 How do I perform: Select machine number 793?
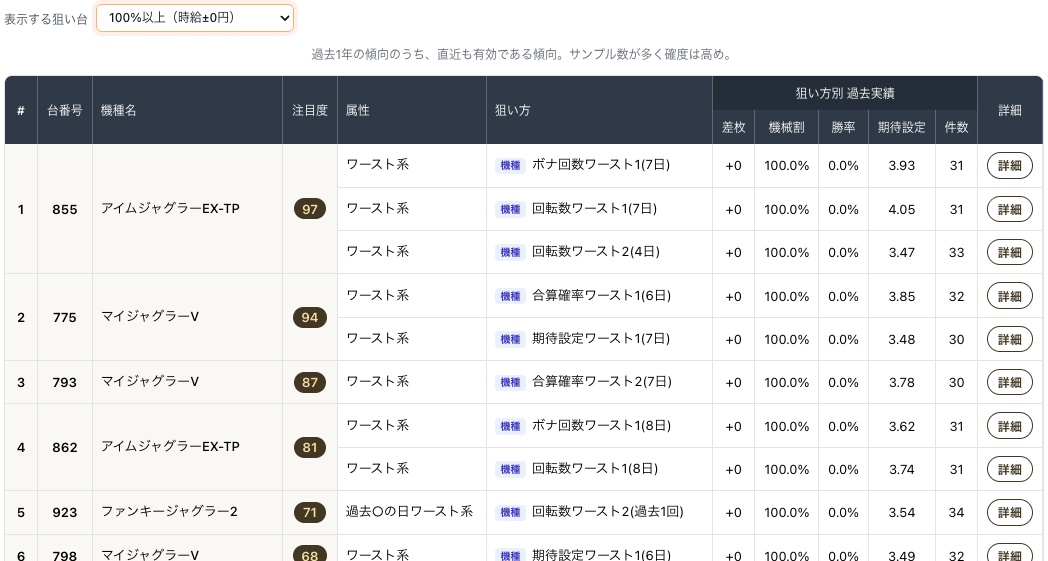[x=65, y=382]
